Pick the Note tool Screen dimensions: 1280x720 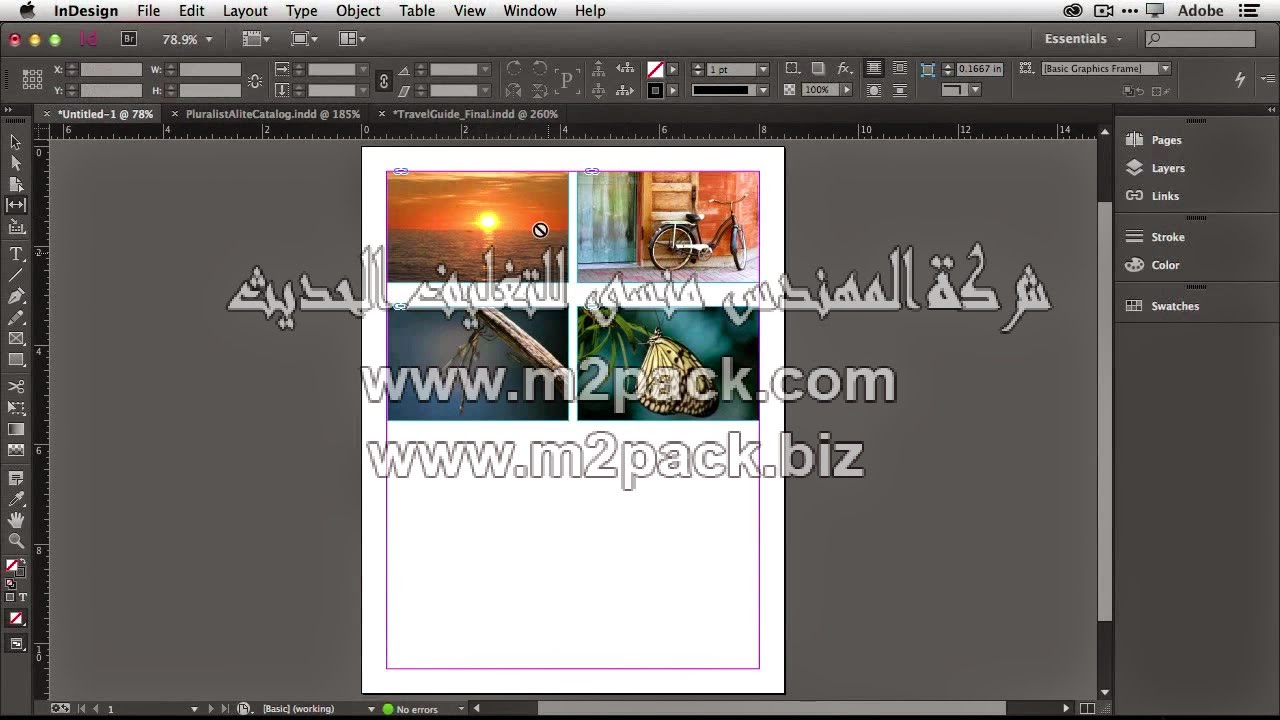(x=15, y=478)
